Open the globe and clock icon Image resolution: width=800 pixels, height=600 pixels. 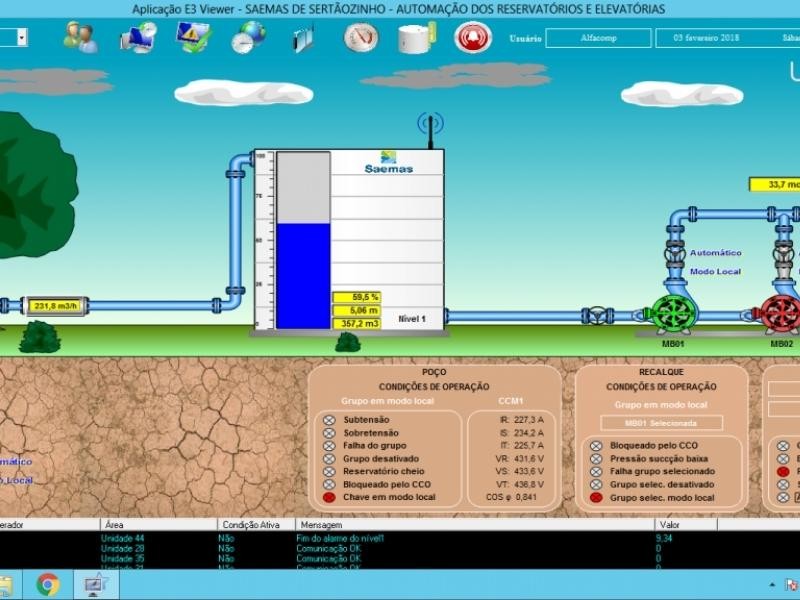coord(248,38)
